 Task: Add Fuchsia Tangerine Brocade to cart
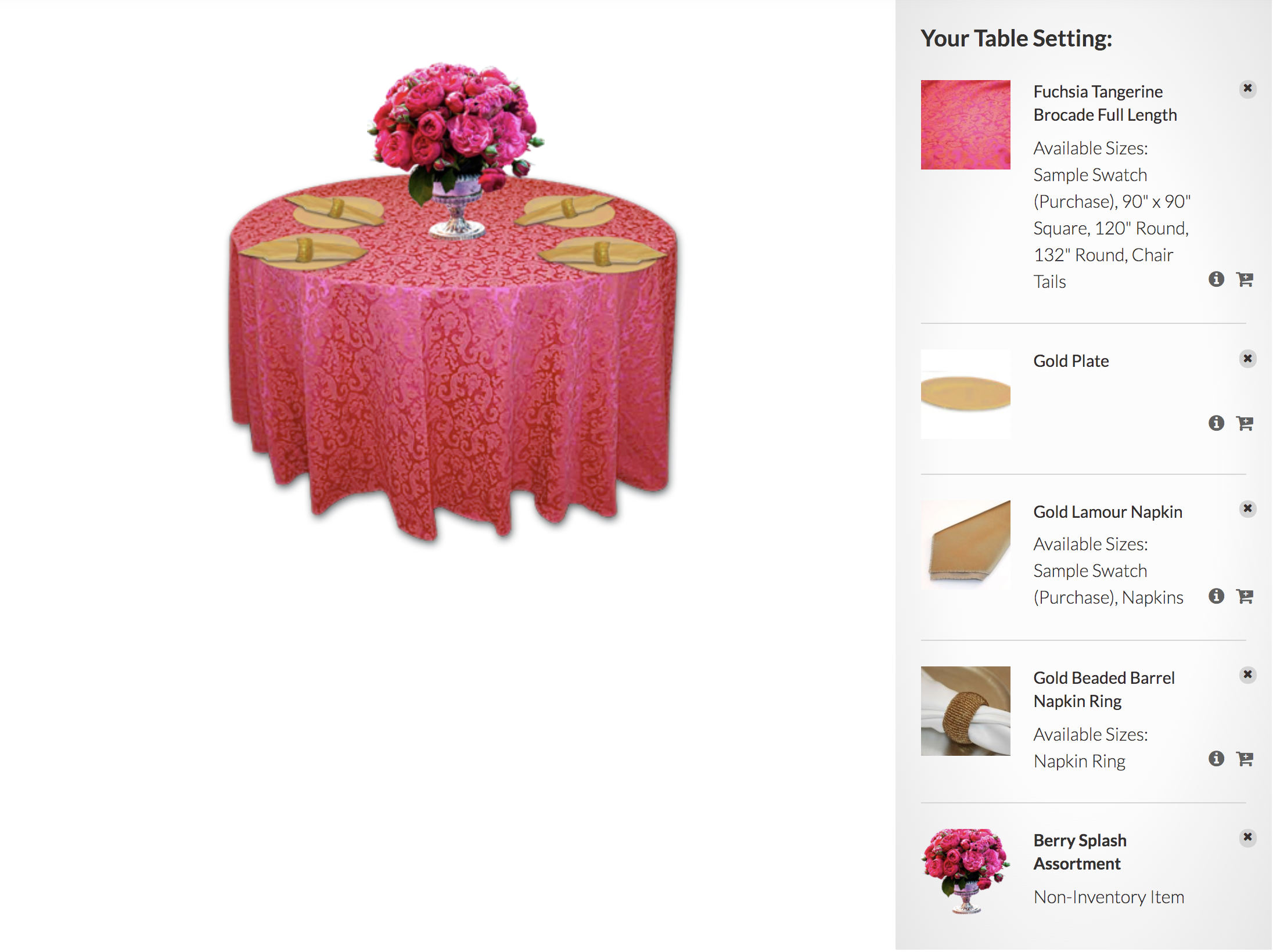pyautogui.click(x=1245, y=279)
